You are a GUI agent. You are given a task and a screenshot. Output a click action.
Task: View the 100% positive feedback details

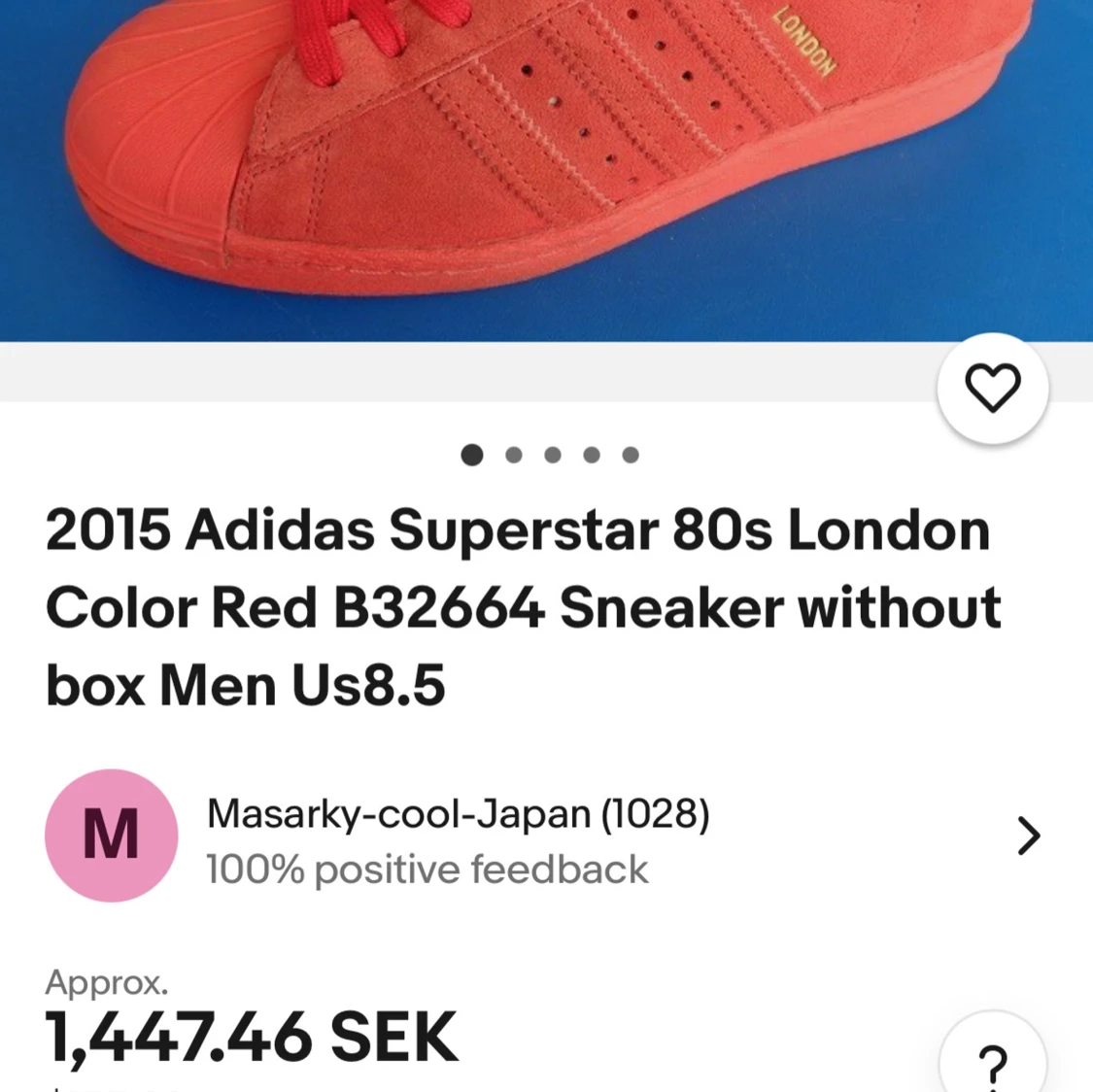[427, 870]
